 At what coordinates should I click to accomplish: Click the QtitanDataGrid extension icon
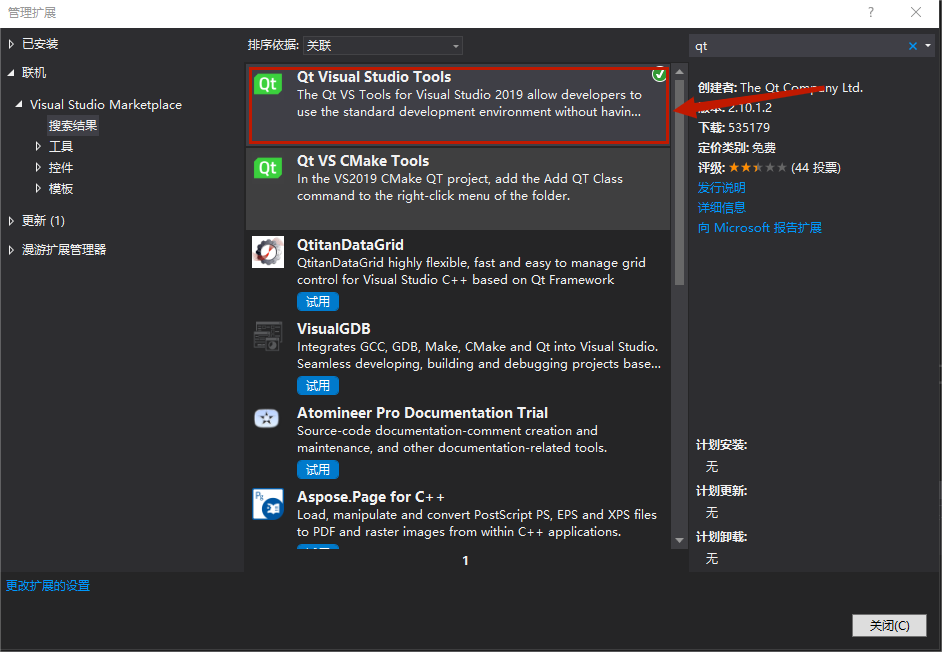[268, 252]
